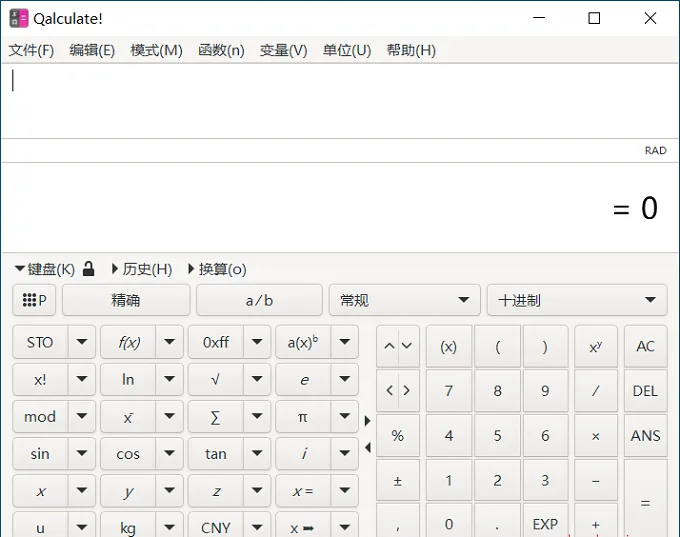Click the ∑ sum button
680x537 pixels.
point(216,417)
